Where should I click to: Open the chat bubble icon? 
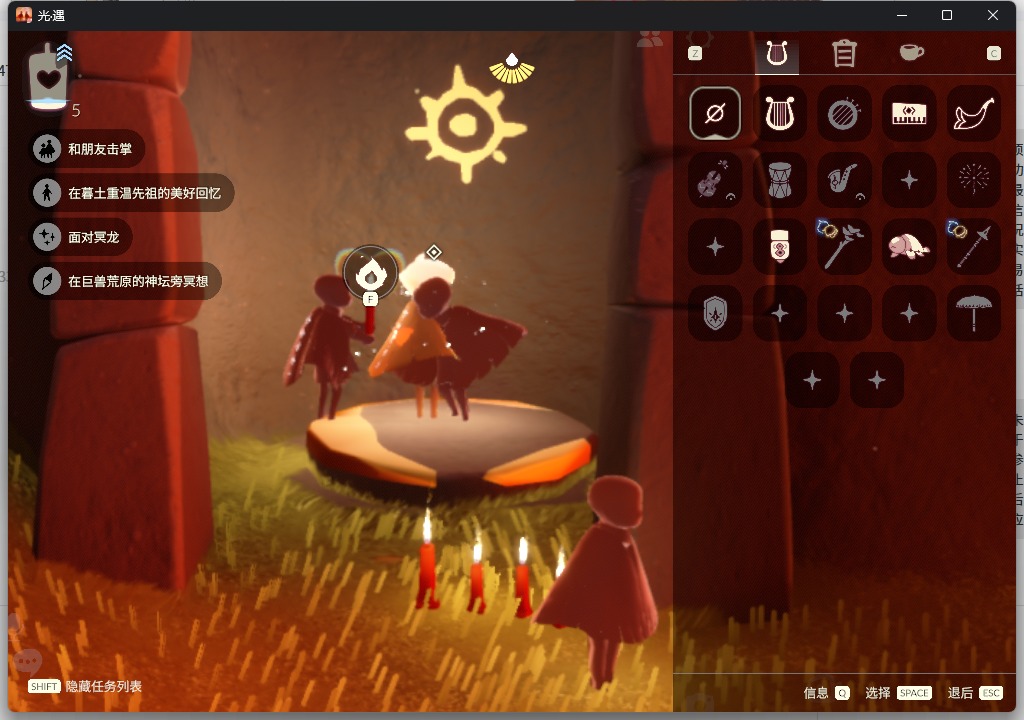pyautogui.click(x=27, y=663)
